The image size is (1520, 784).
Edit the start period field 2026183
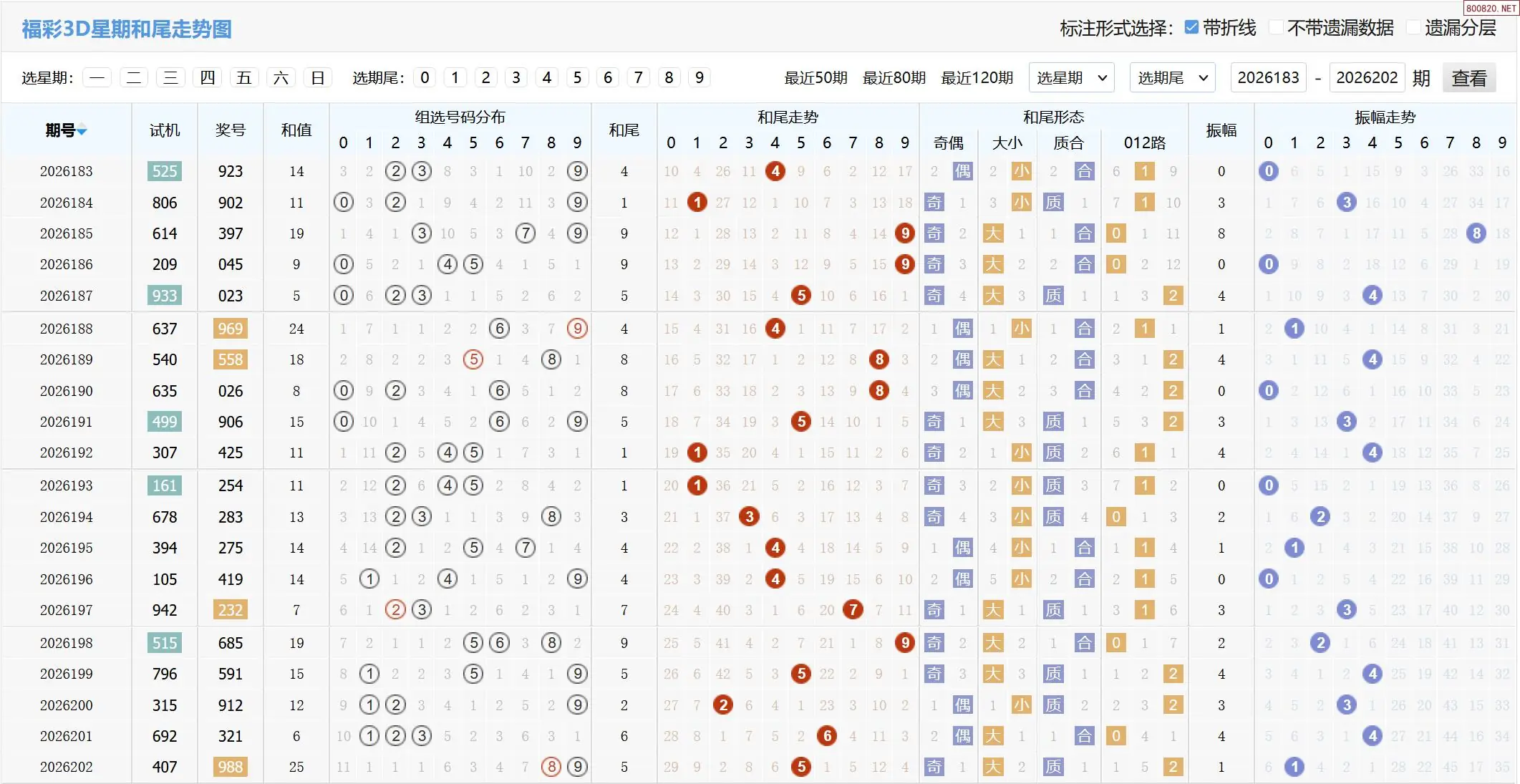click(x=1268, y=77)
